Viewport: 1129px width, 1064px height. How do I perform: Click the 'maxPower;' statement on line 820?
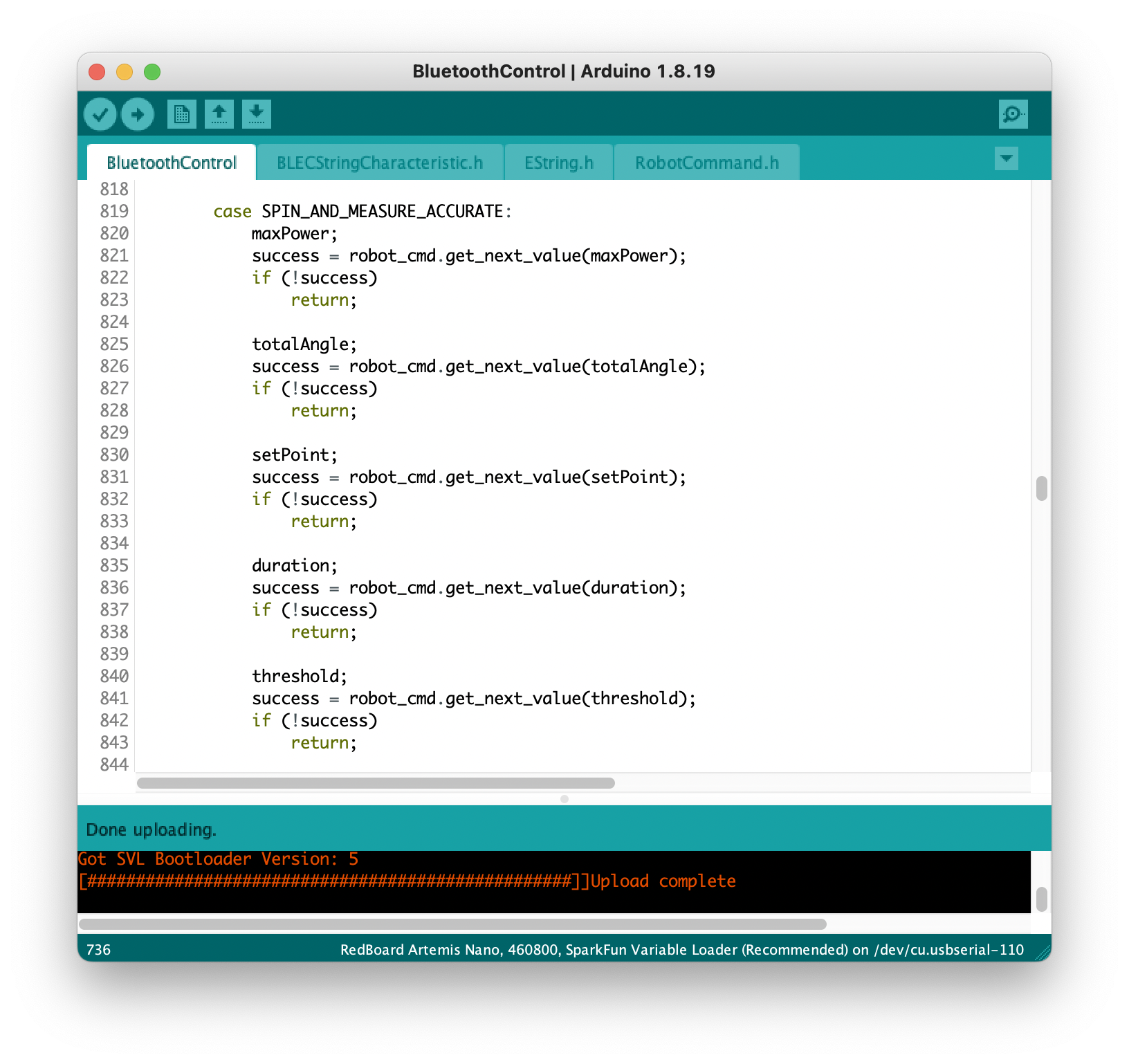(295, 234)
